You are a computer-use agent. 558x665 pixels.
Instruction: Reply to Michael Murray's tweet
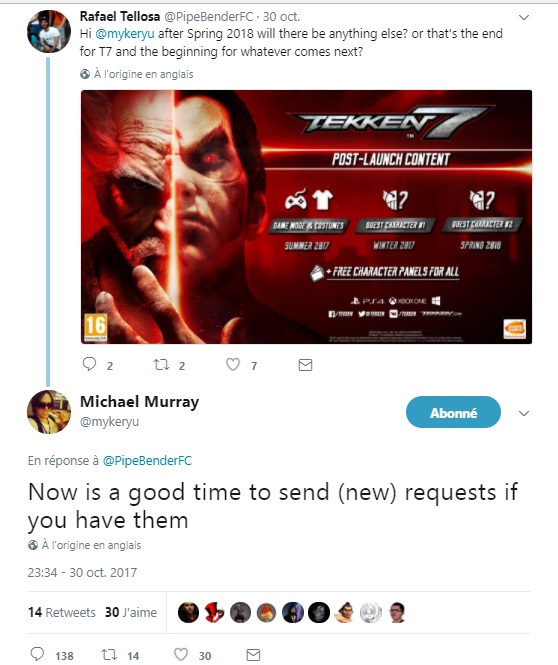(x=37, y=654)
